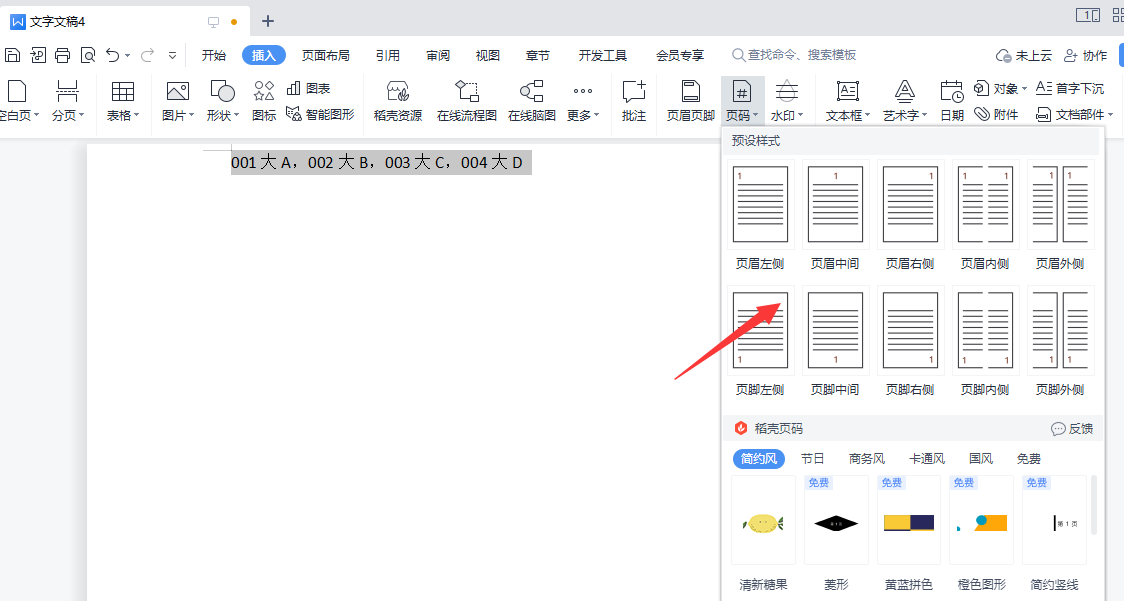
Task: Open the 形状 shapes tool
Action: tap(222, 101)
